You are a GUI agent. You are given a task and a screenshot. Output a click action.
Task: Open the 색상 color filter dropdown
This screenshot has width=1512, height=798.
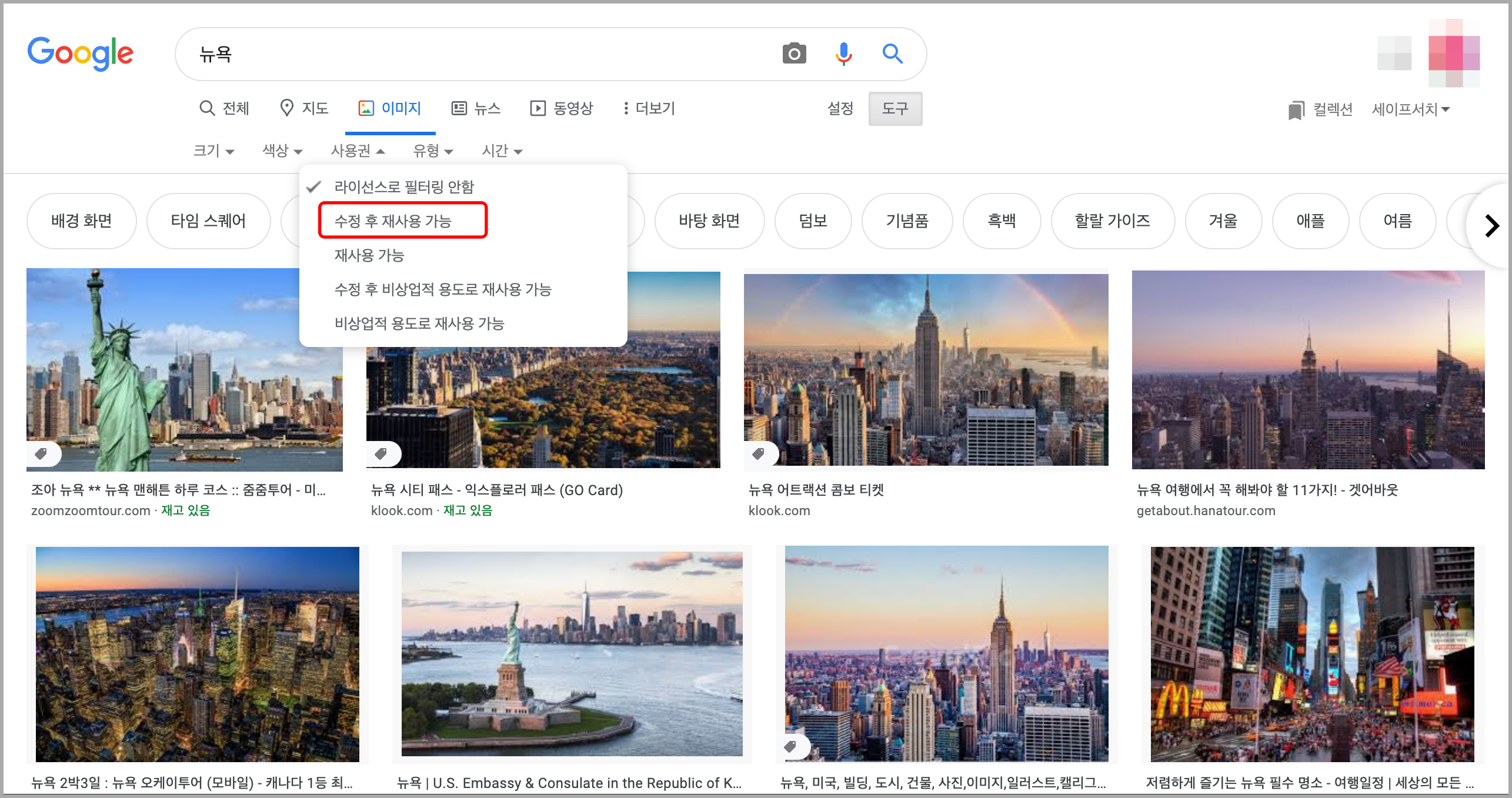[x=282, y=151]
